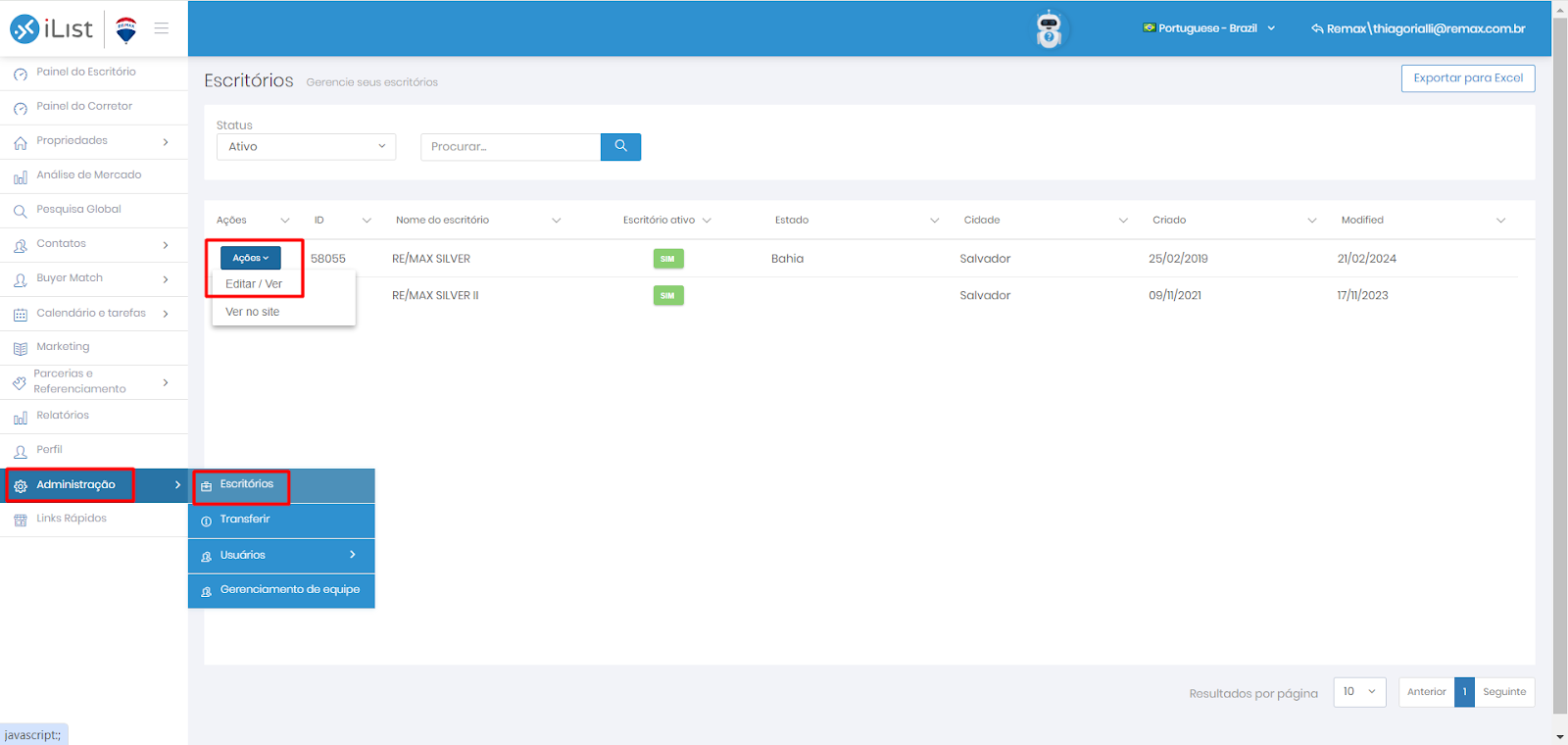The image size is (1568, 745).
Task: Expand the Propriedades sidebar arrow
Action: click(166, 142)
